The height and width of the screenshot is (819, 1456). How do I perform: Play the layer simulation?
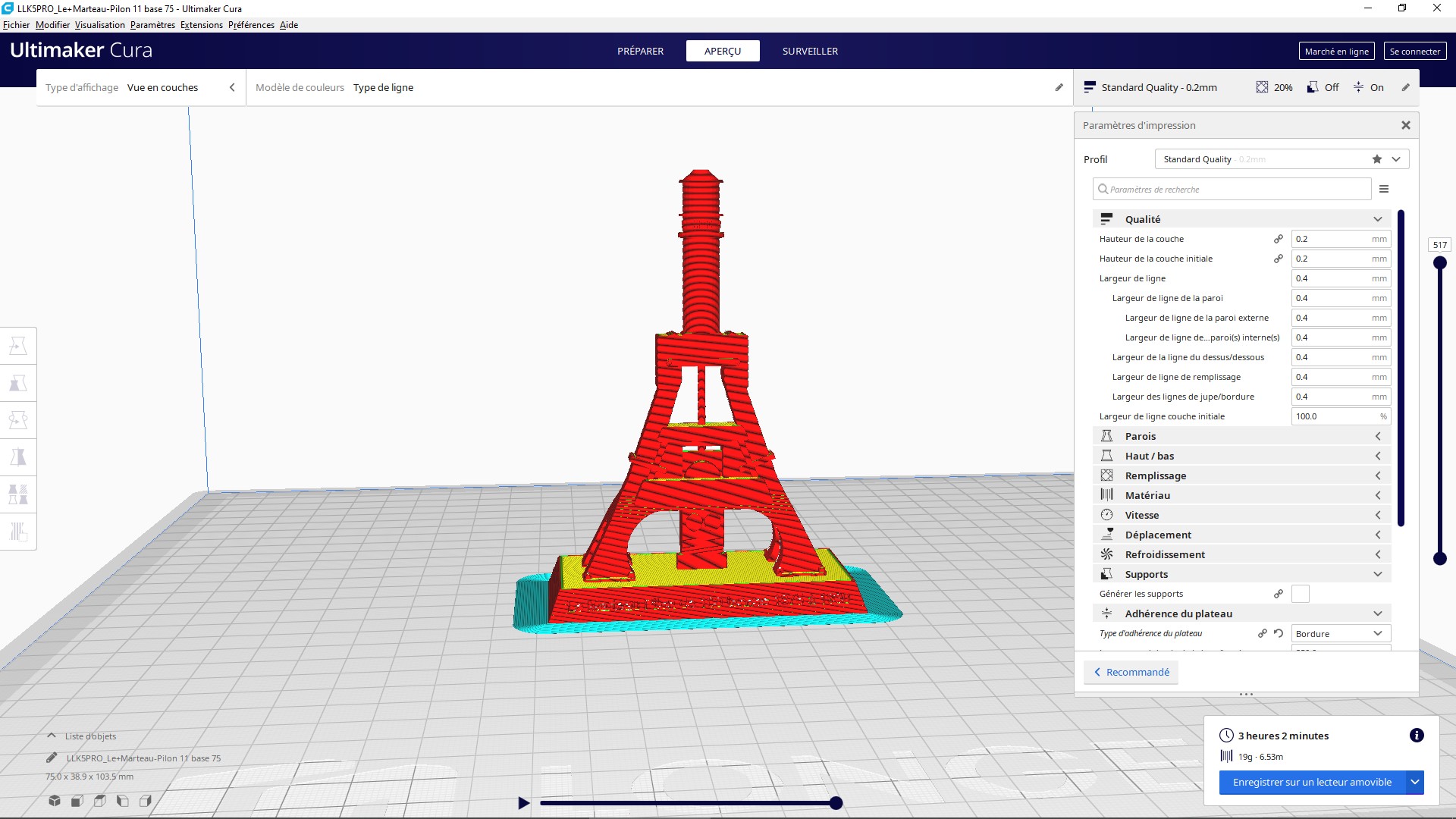[523, 803]
